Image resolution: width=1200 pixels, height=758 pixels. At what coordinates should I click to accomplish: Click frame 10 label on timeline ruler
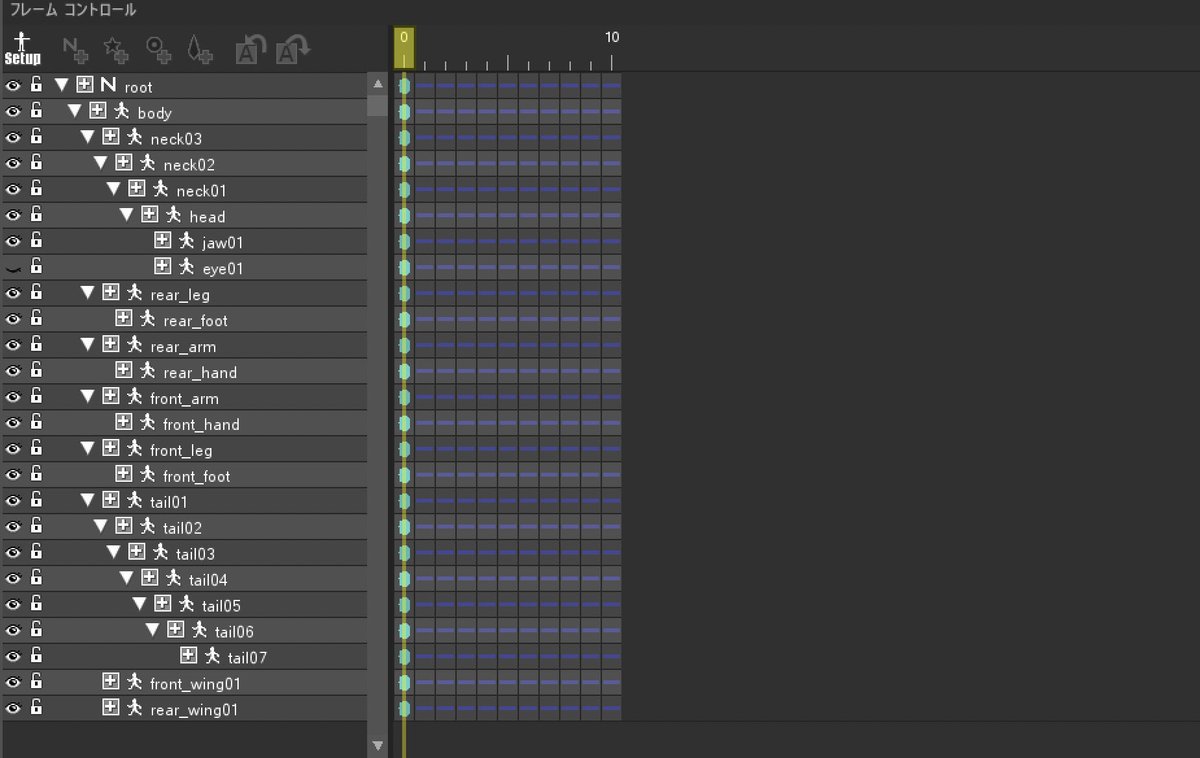coord(612,37)
